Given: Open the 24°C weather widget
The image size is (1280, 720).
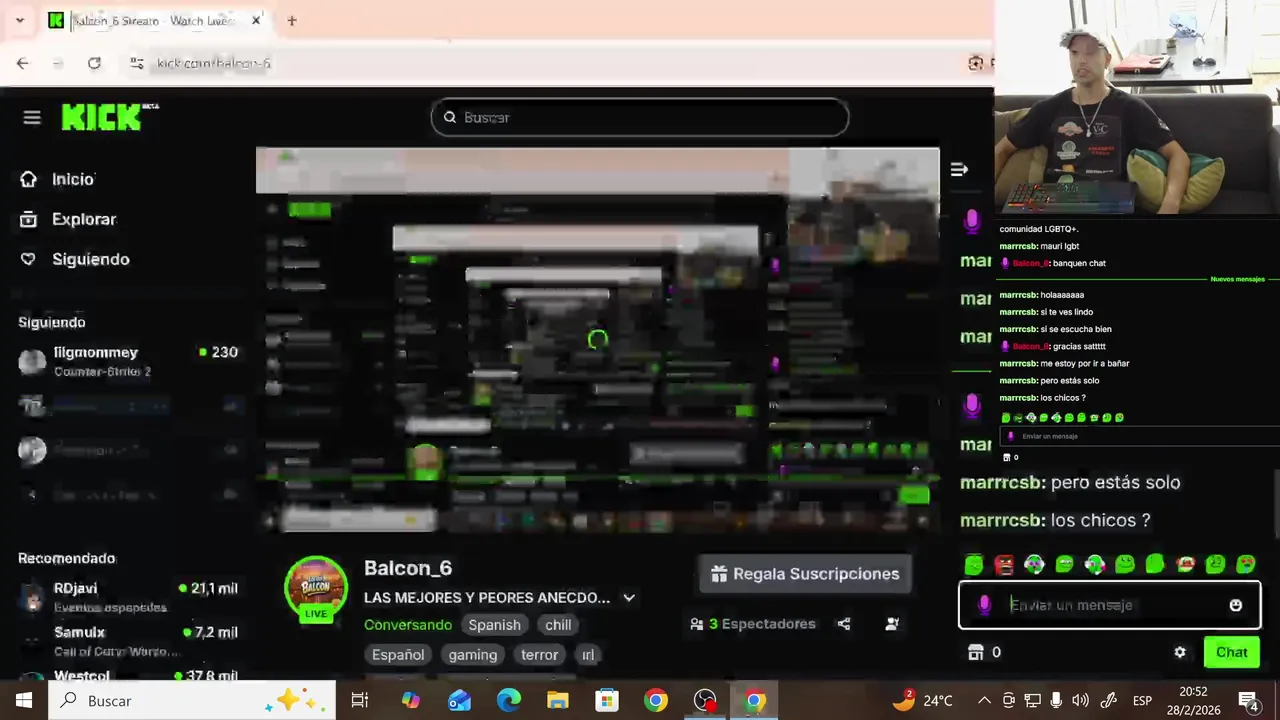Looking at the screenshot, I should pos(922,701).
